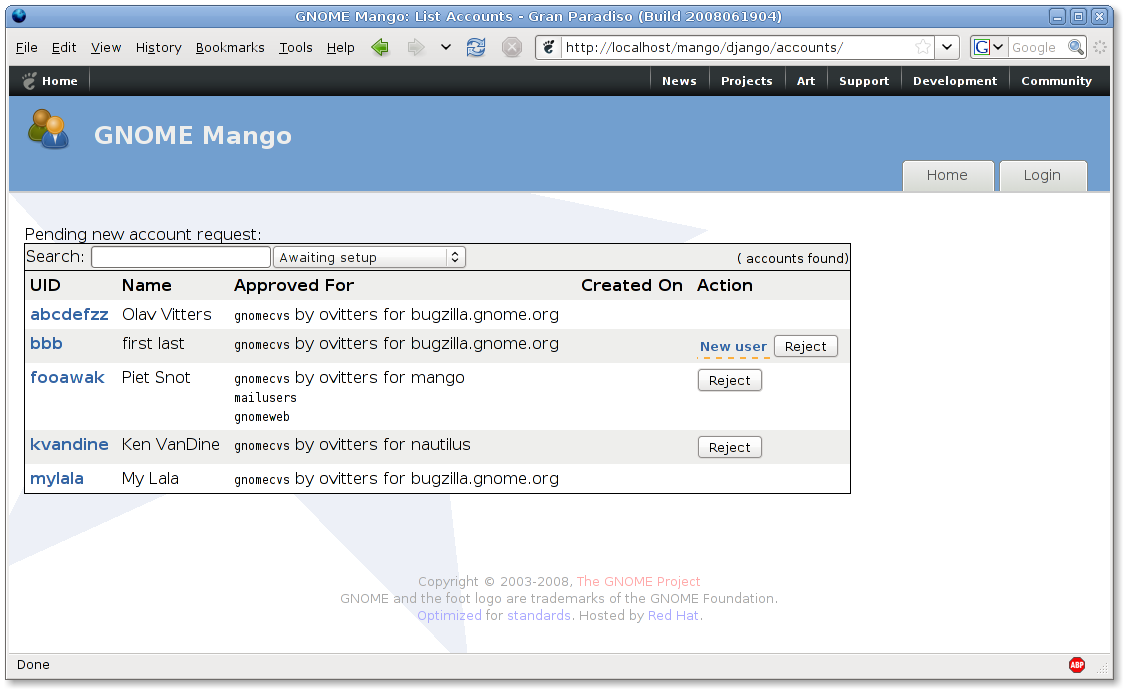1123x689 pixels.
Task: Click the GNOME foot icon beside Home
Action: coord(29,81)
